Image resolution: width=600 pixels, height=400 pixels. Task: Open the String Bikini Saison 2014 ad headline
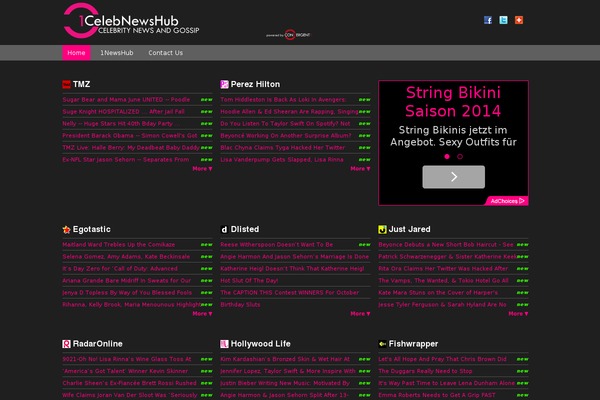453,102
